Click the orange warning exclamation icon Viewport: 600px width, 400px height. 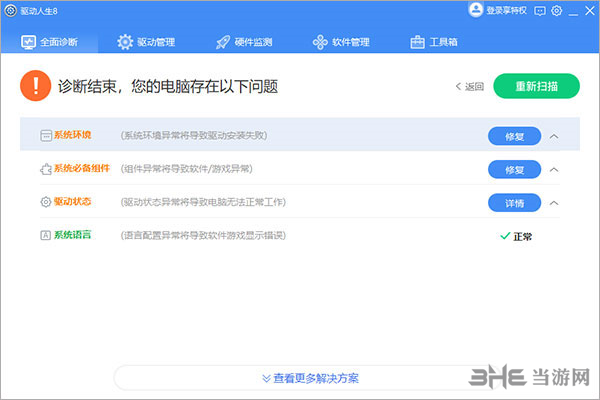pos(36,85)
